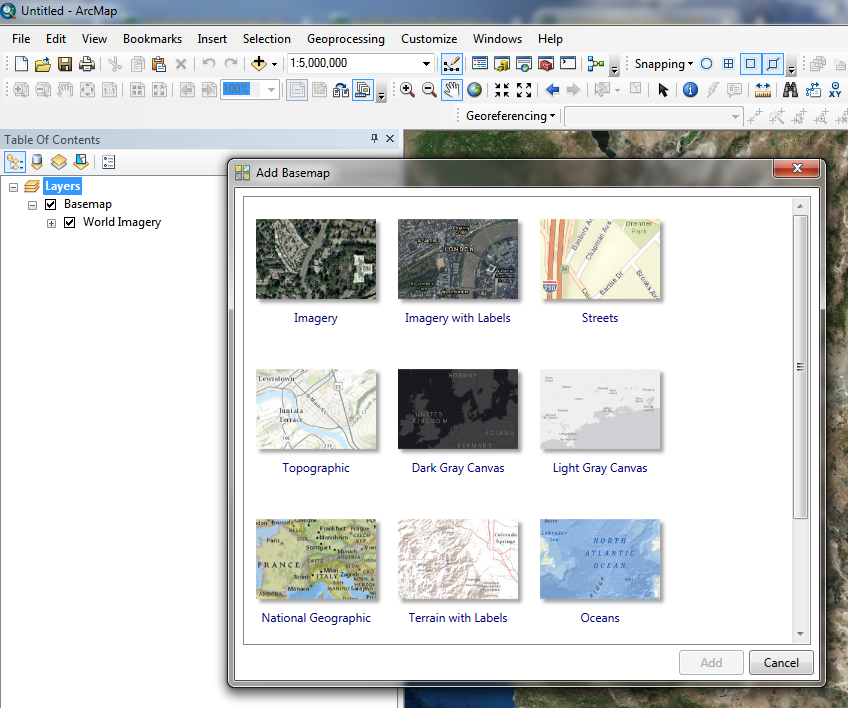Open the Geoprocessing menu
The width and height of the screenshot is (848, 708).
click(346, 39)
